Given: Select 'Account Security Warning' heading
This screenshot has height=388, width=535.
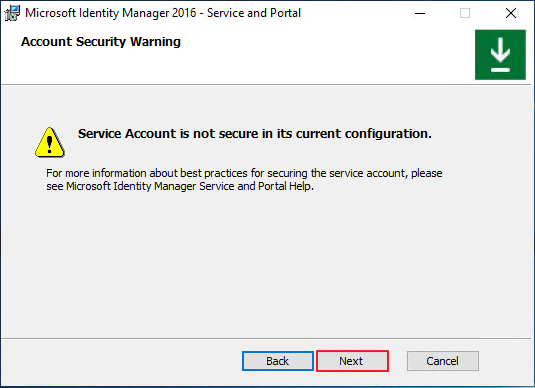Looking at the screenshot, I should click(101, 42).
